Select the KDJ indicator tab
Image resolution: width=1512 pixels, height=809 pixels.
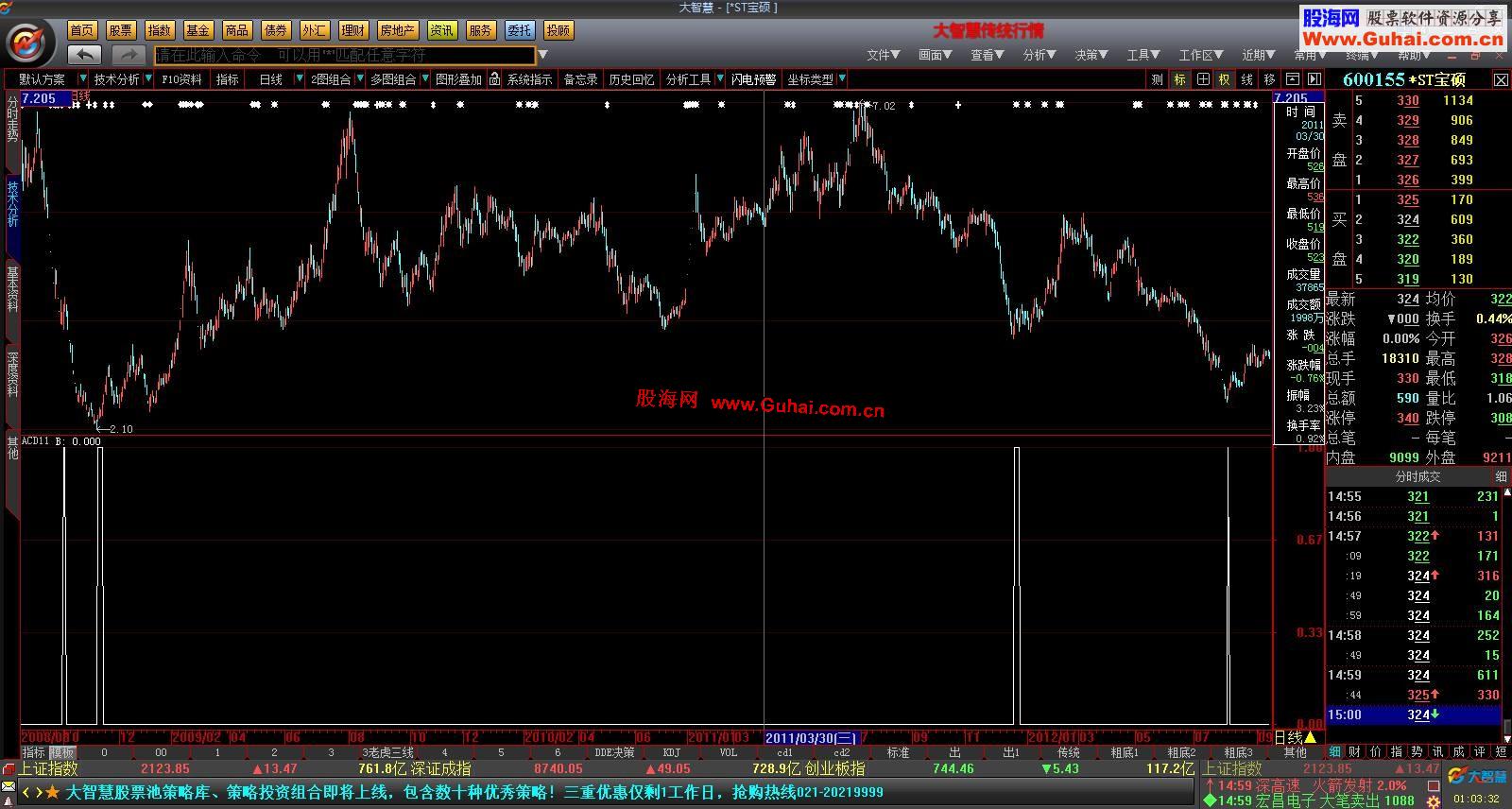pos(671,753)
